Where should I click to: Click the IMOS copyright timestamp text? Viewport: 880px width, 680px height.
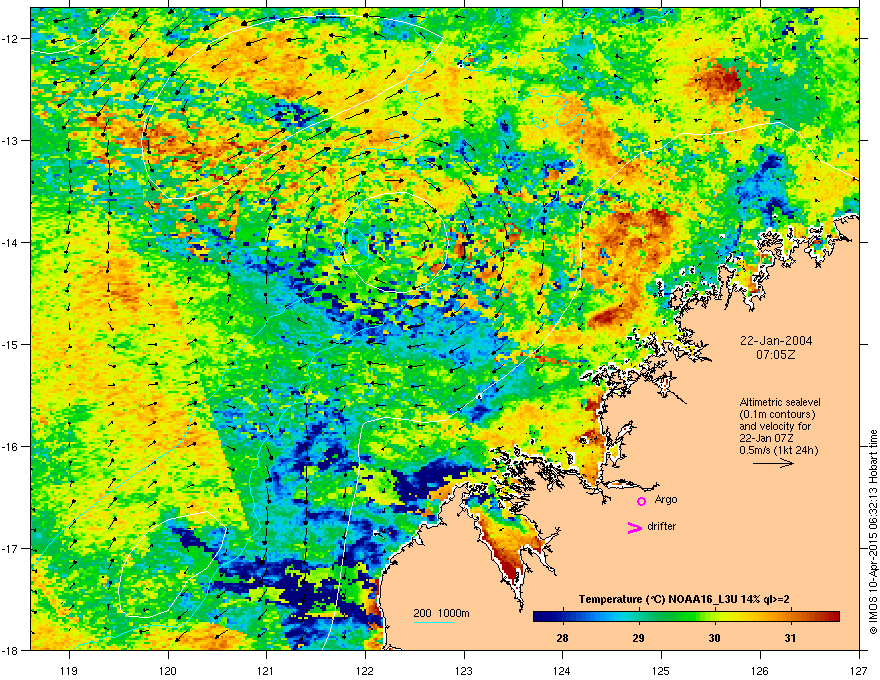pyautogui.click(x=873, y=532)
